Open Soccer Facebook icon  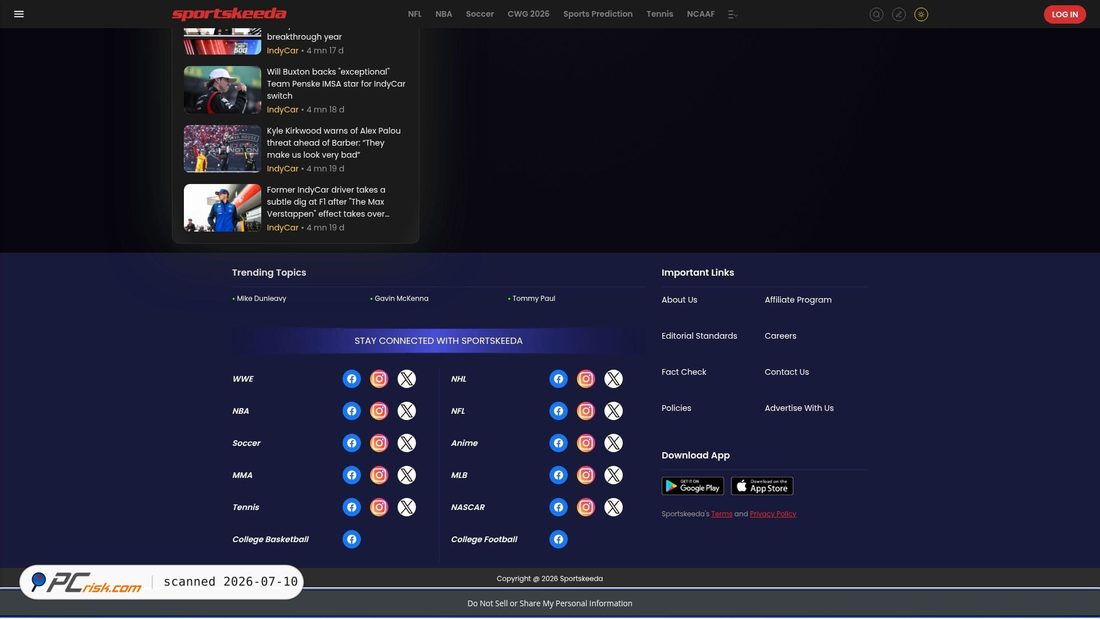(351, 443)
